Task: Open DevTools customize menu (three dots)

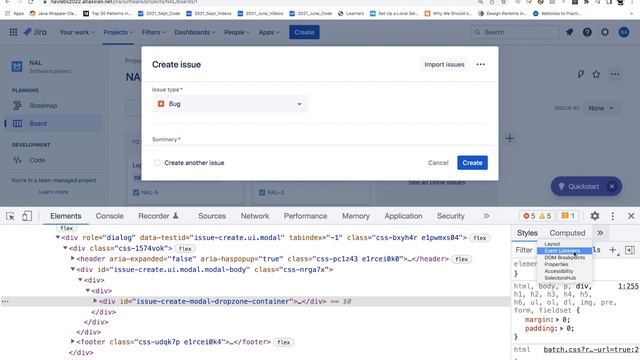Action: [613, 216]
